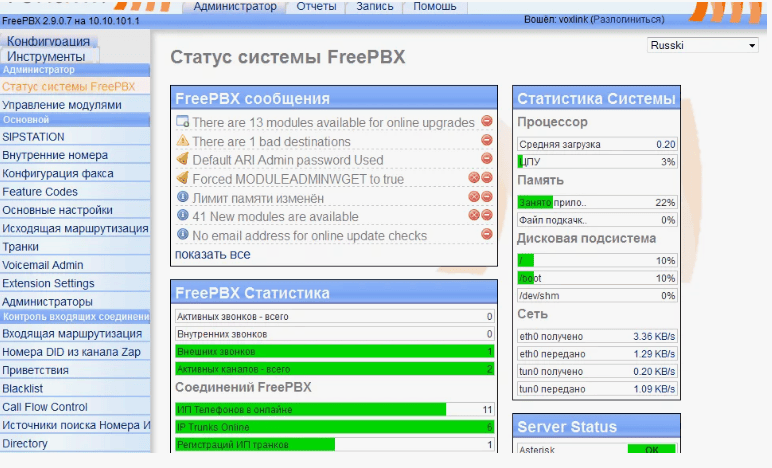Click the Занято прило.. 22% memory bar
The image size is (772, 468).
coord(597,202)
